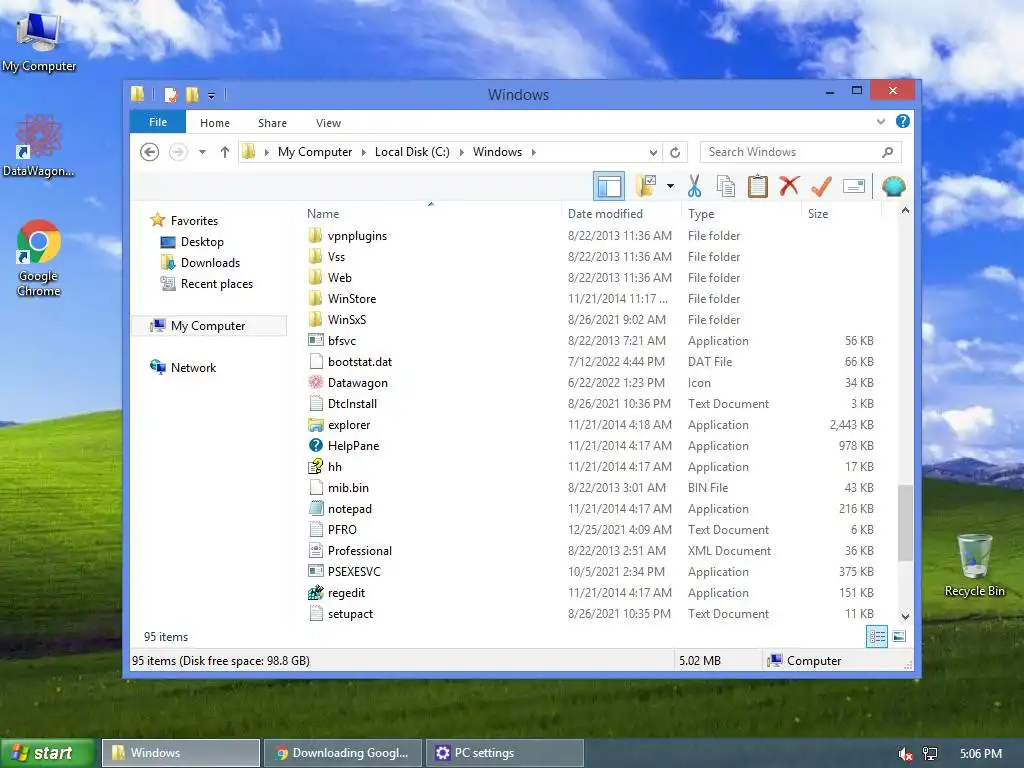Image resolution: width=1024 pixels, height=768 pixels.
Task: Switch to Downloading Google taskbar item
Action: pyautogui.click(x=344, y=753)
